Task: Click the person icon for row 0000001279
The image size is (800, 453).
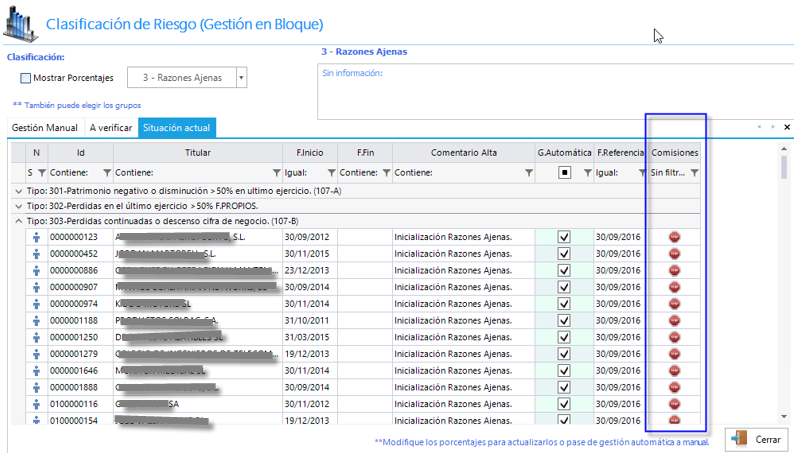Action: pos(36,354)
